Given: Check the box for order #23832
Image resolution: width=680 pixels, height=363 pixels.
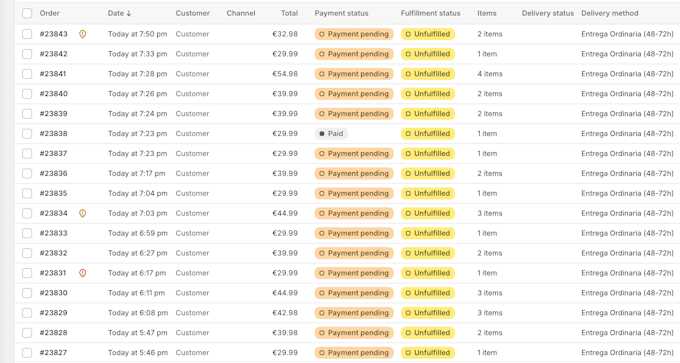Looking at the screenshot, I should point(27,253).
